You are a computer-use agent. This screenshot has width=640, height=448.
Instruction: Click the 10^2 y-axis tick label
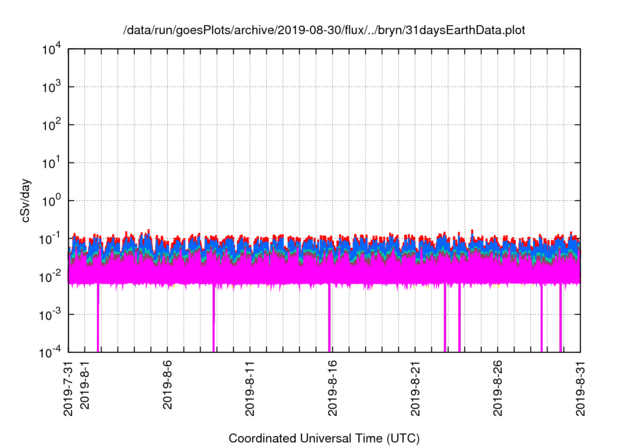tap(50, 125)
